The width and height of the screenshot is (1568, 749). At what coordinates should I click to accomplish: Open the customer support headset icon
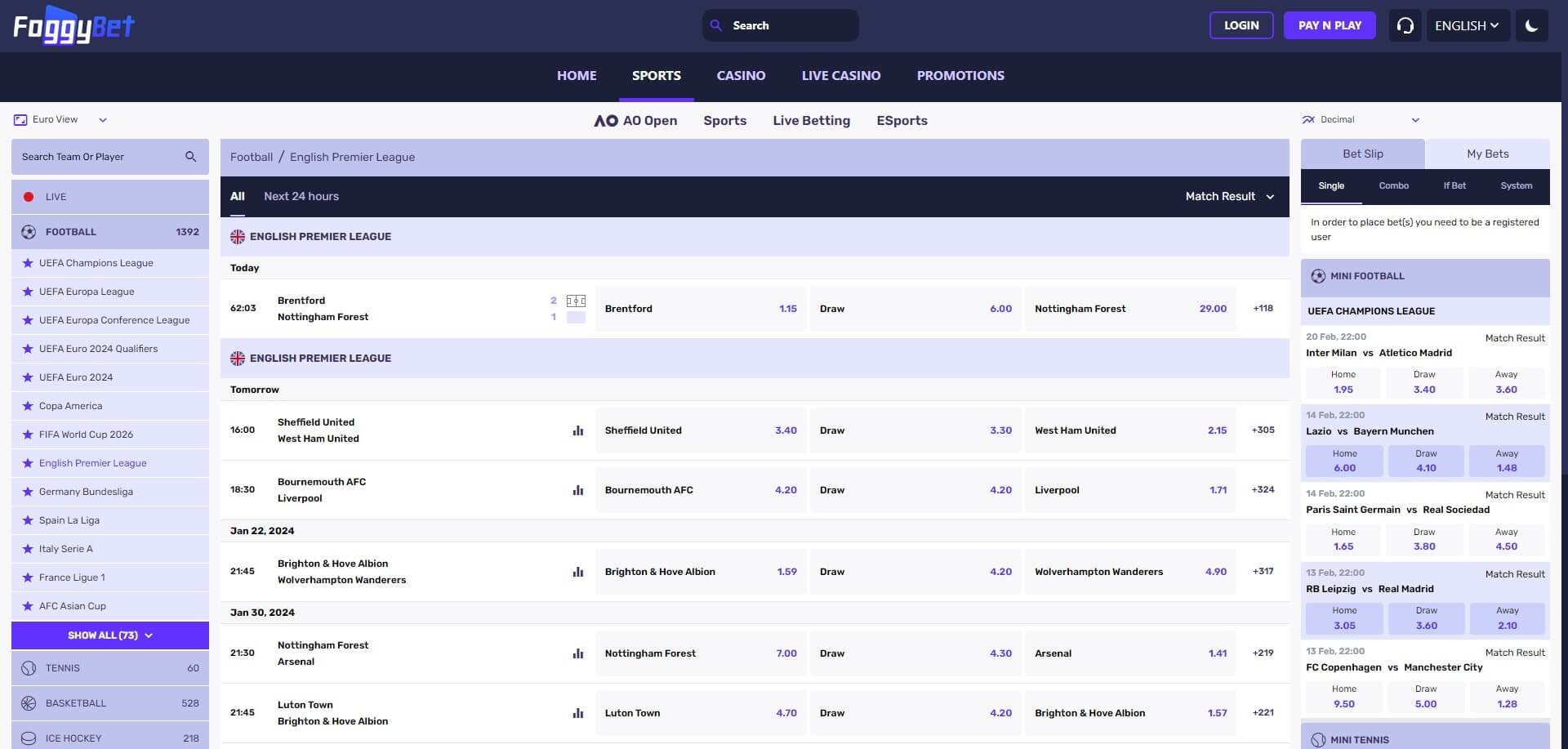1405,25
